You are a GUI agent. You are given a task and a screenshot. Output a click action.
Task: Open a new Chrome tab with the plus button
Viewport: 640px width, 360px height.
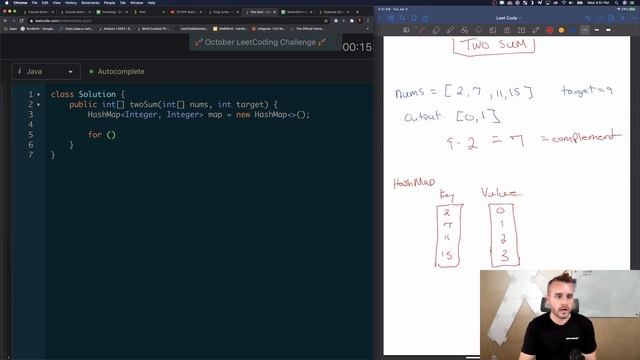pyautogui.click(x=357, y=12)
